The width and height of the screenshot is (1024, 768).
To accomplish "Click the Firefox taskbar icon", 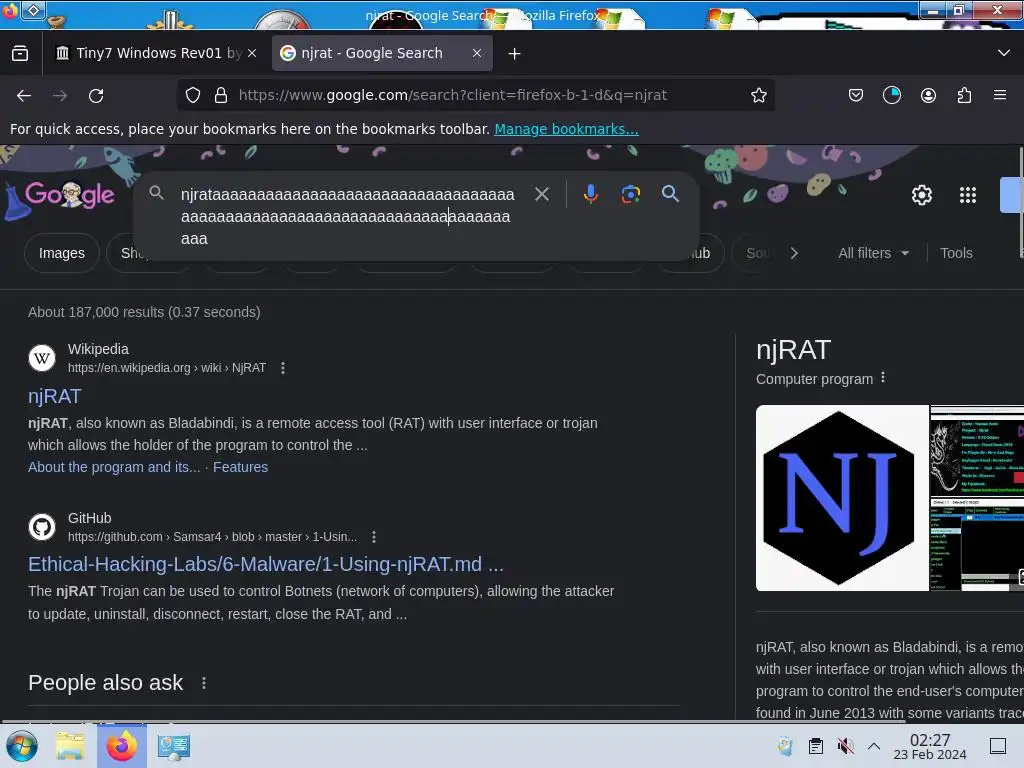I will pos(121,746).
